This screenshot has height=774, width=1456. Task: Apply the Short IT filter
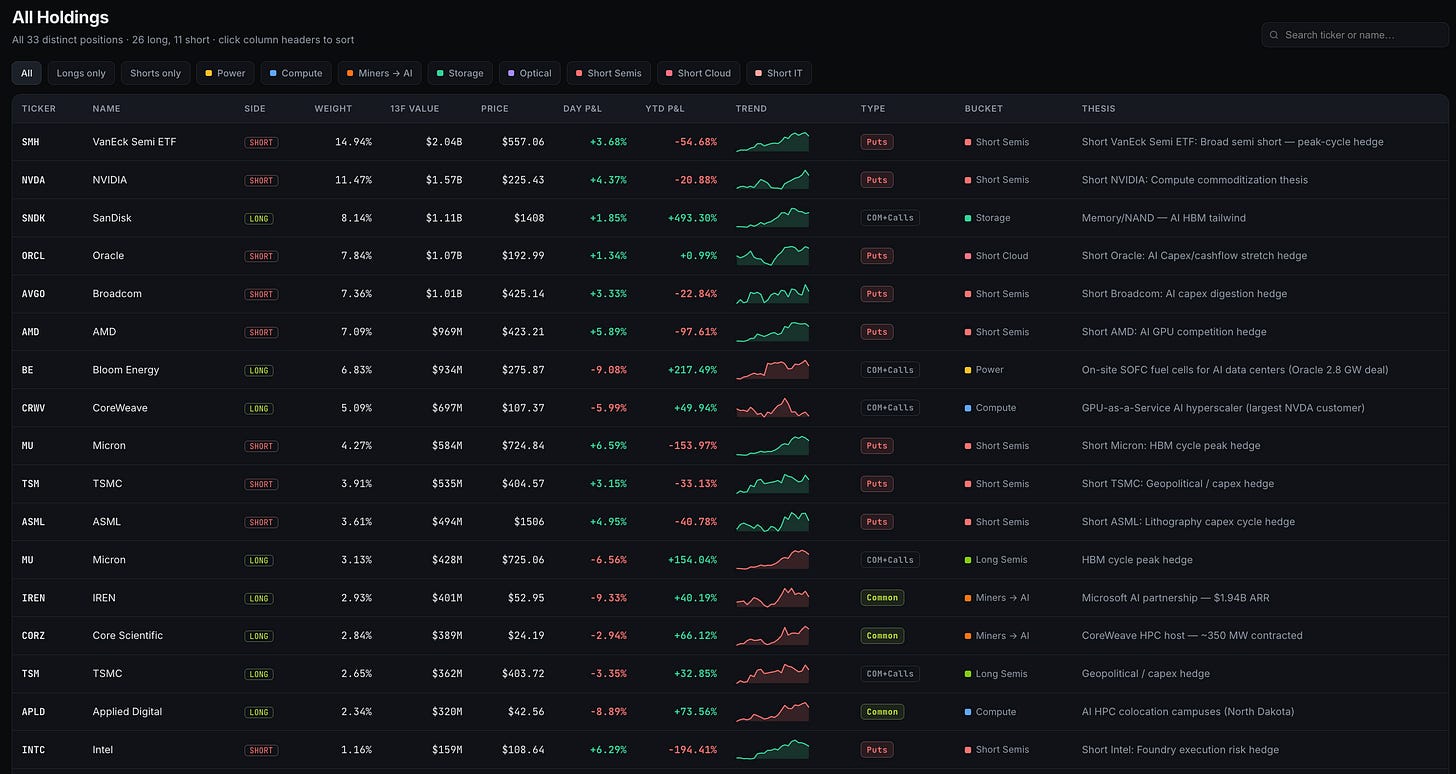tap(779, 73)
